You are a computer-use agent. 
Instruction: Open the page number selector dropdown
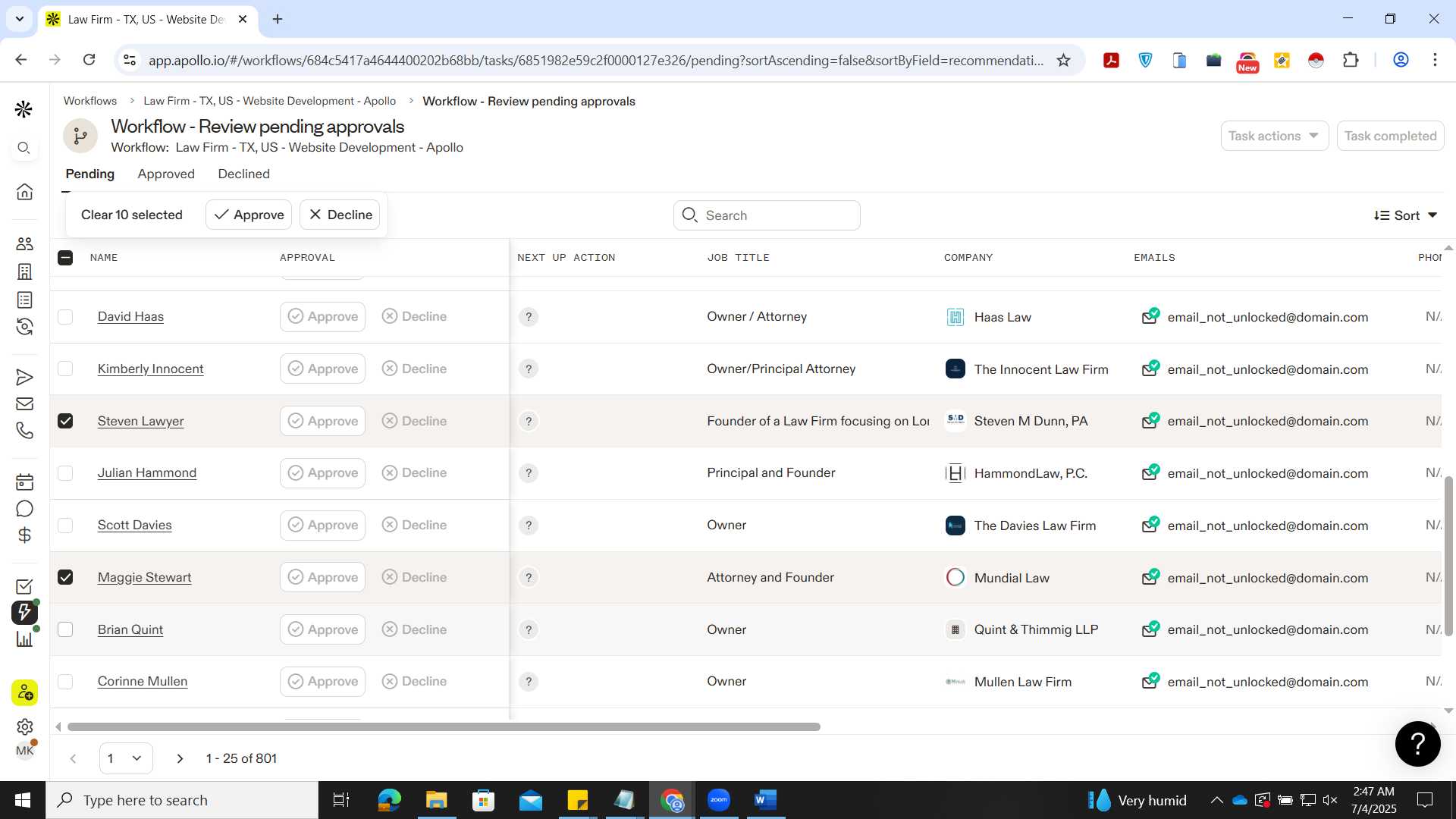pos(126,758)
